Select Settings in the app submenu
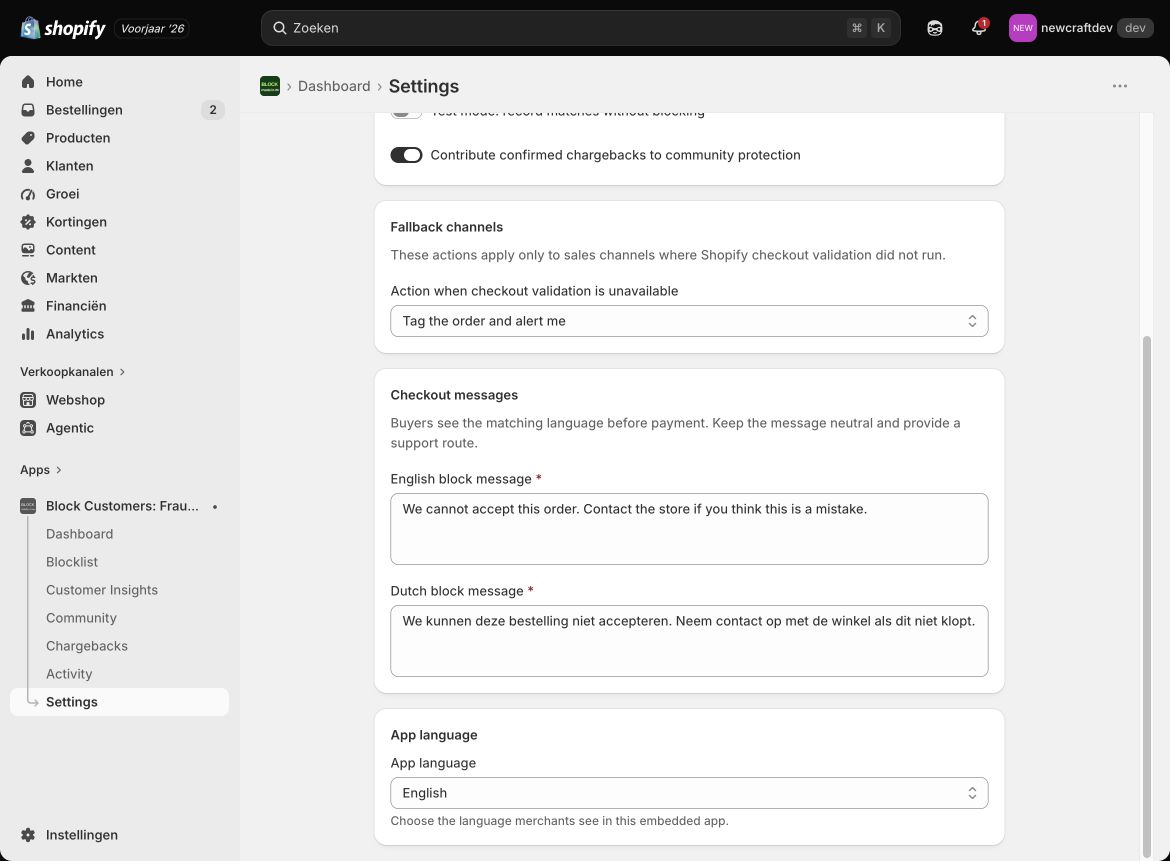This screenshot has height=861, width=1170. (x=119, y=702)
